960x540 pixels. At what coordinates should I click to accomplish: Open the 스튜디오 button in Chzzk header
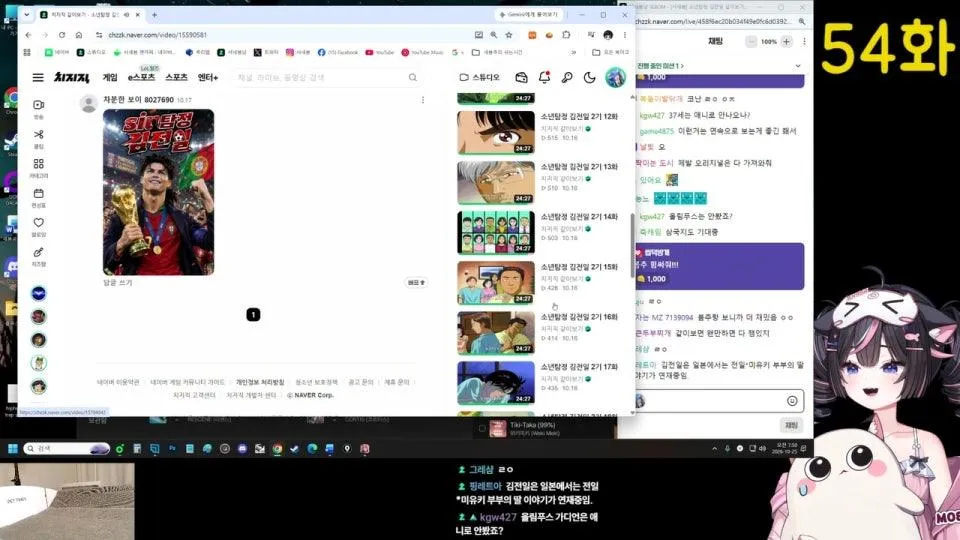tap(479, 78)
